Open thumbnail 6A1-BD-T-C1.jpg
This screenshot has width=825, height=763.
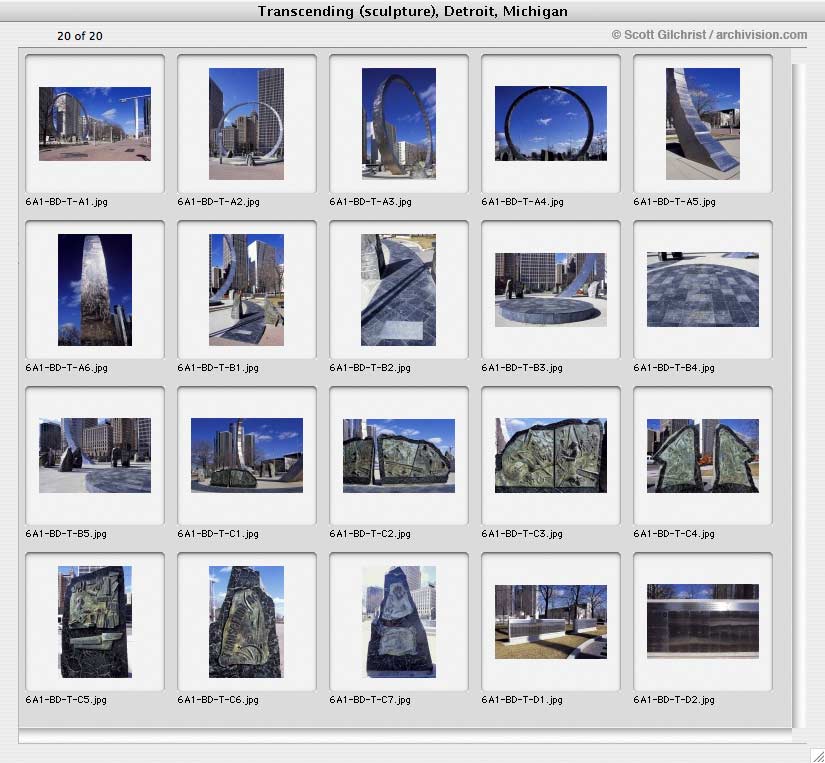[247, 456]
